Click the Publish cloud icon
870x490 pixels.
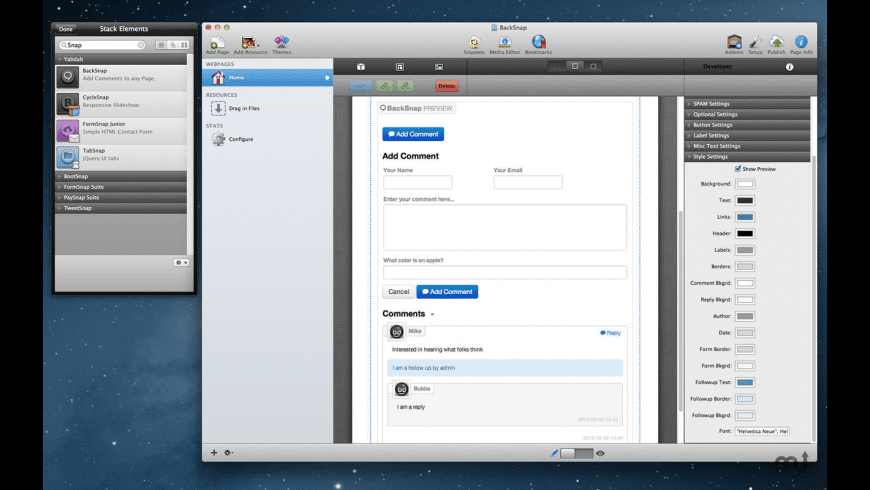[x=776, y=42]
